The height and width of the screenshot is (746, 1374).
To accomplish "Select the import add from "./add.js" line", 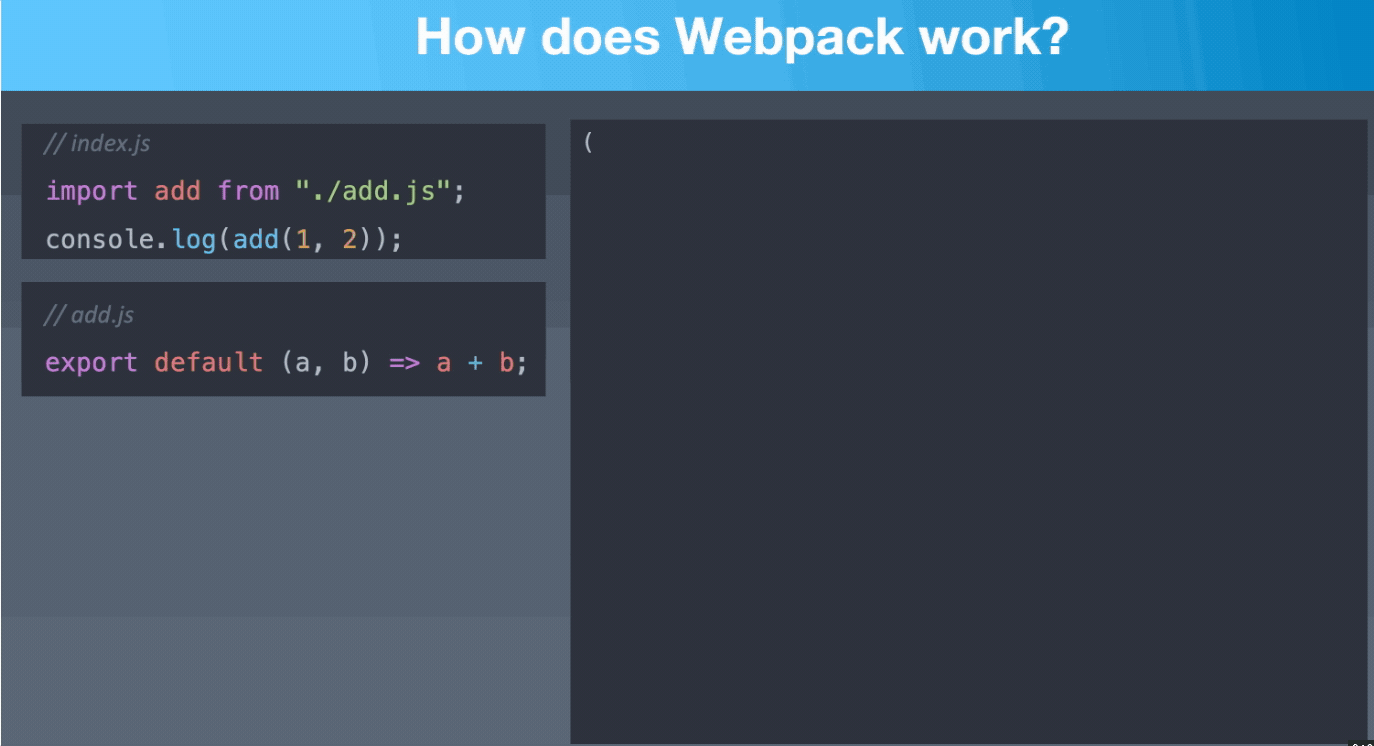I will 256,191.
